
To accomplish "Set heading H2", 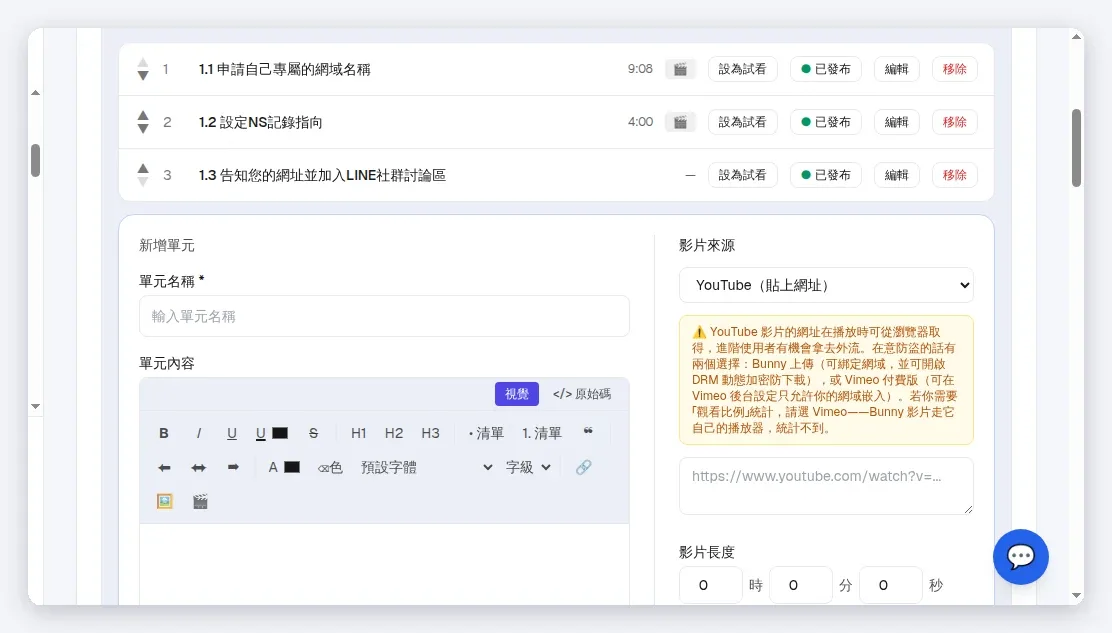I will point(394,433).
